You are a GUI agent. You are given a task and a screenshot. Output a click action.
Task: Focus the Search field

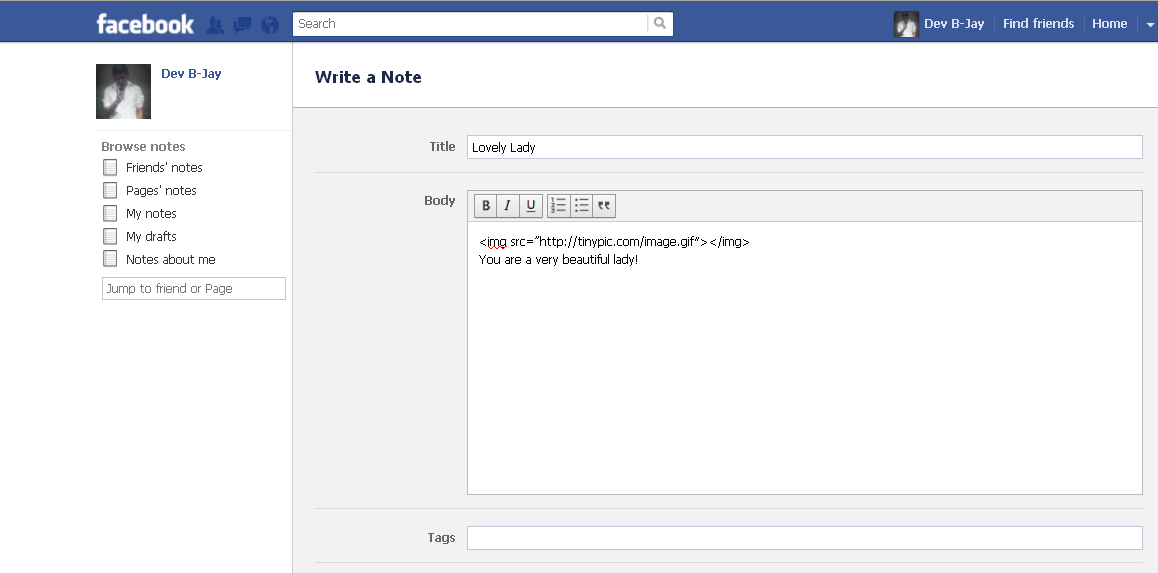pyautogui.click(x=470, y=24)
